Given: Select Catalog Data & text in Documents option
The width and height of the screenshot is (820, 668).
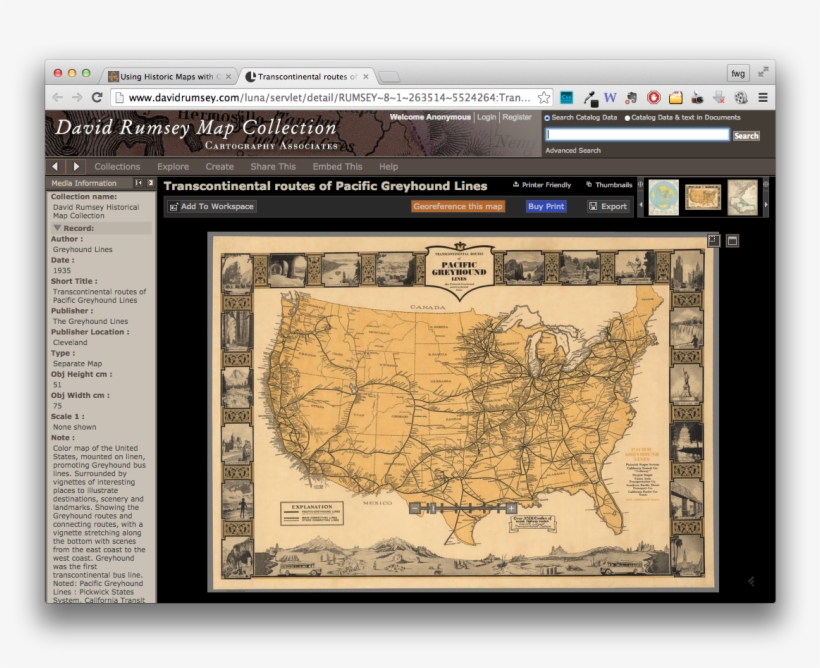Looking at the screenshot, I should [x=629, y=118].
